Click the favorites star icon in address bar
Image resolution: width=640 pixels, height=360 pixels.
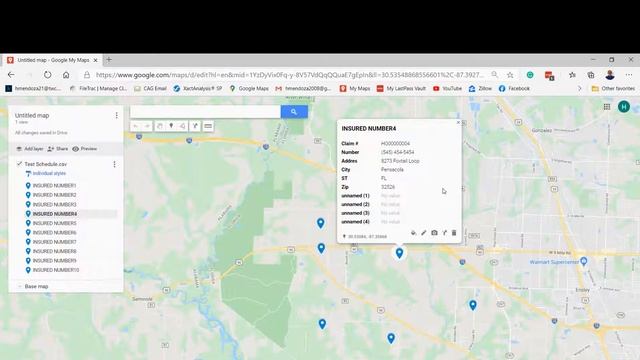click(x=510, y=75)
